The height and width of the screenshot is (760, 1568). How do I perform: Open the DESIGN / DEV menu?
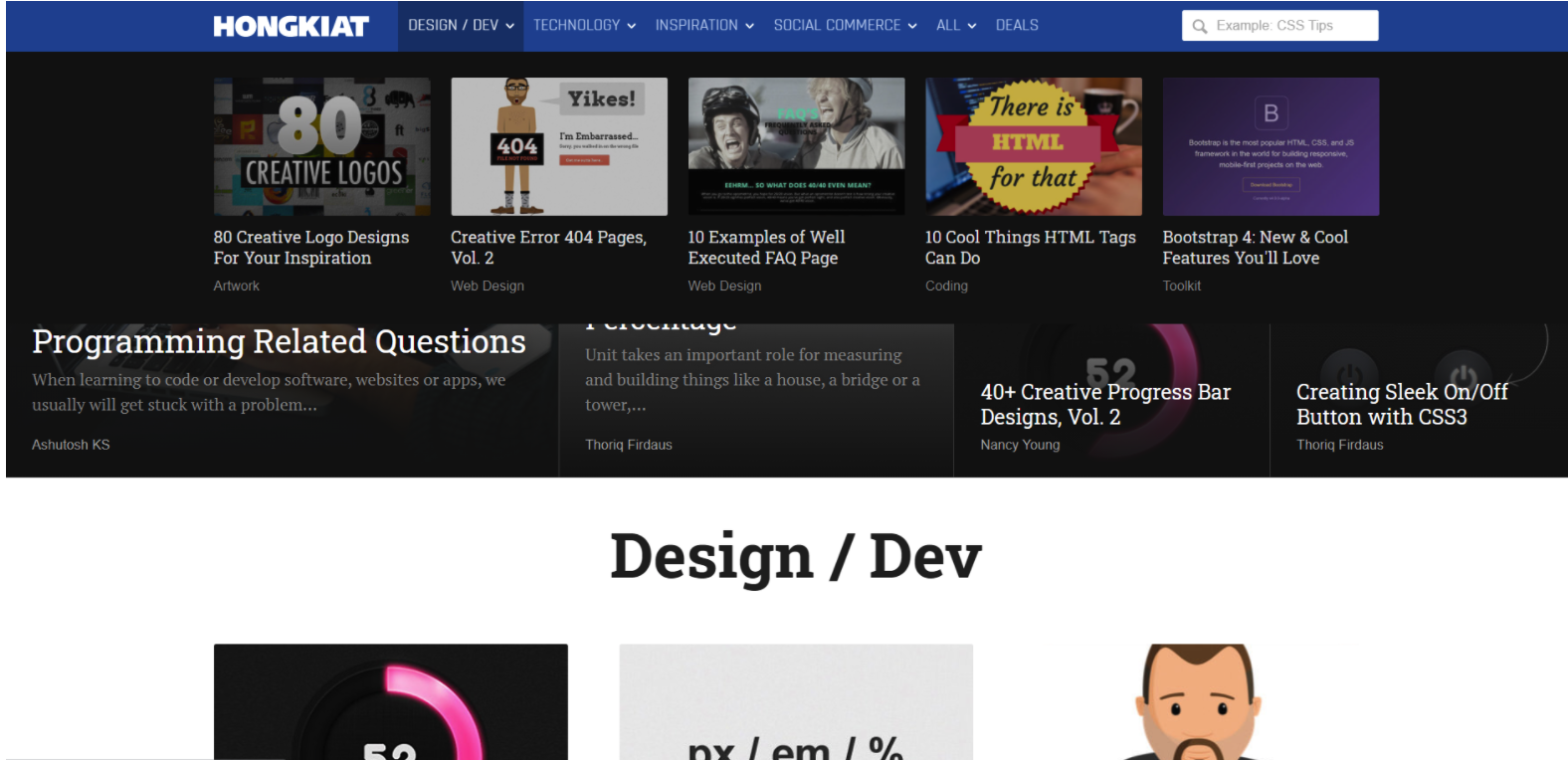pos(461,25)
